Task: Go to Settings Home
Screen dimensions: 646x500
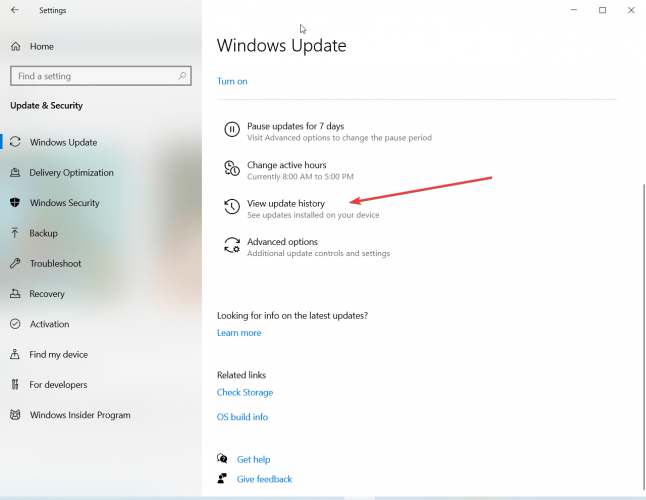Action: pyautogui.click(x=41, y=47)
